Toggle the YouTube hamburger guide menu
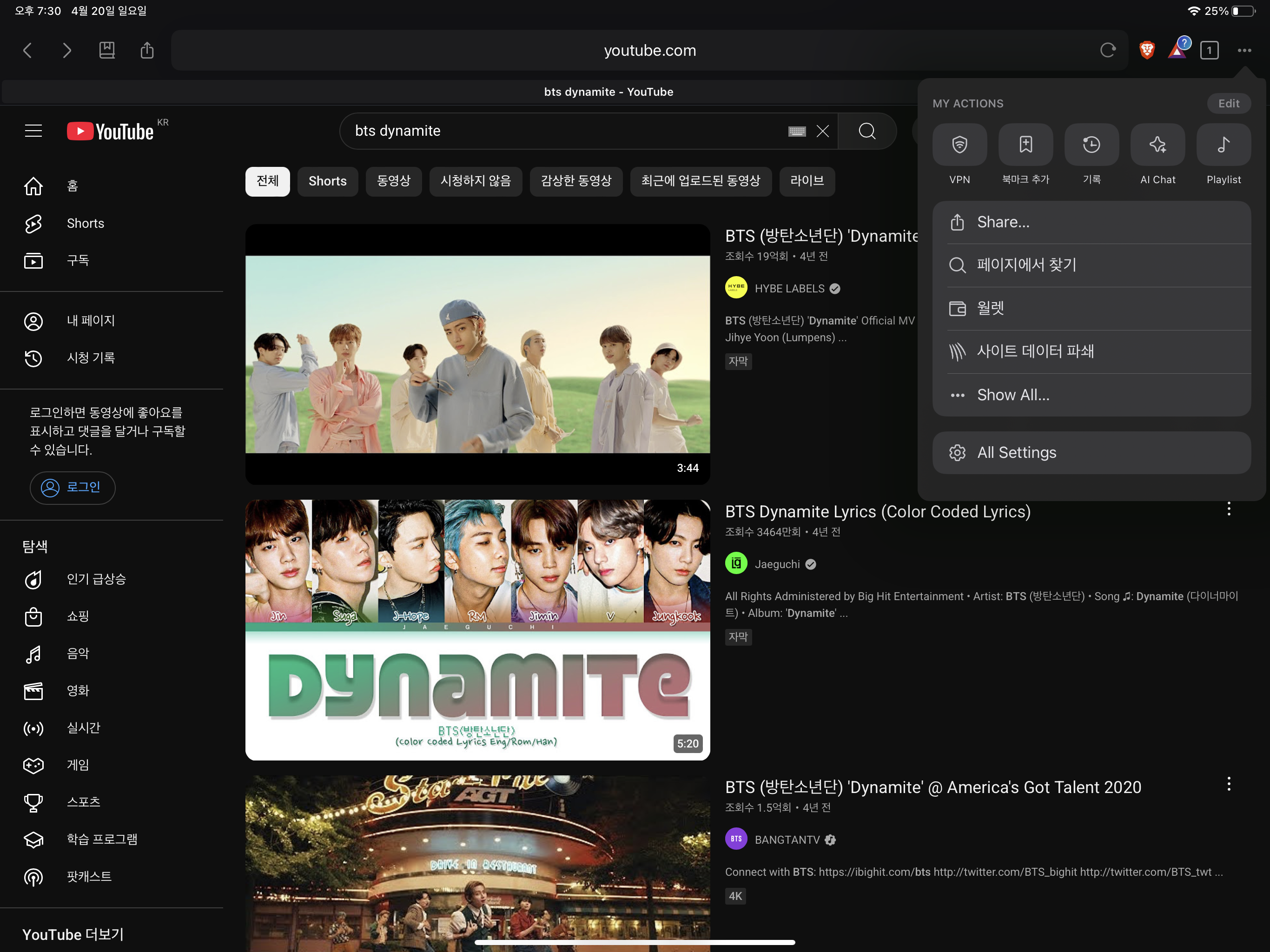 coord(33,131)
